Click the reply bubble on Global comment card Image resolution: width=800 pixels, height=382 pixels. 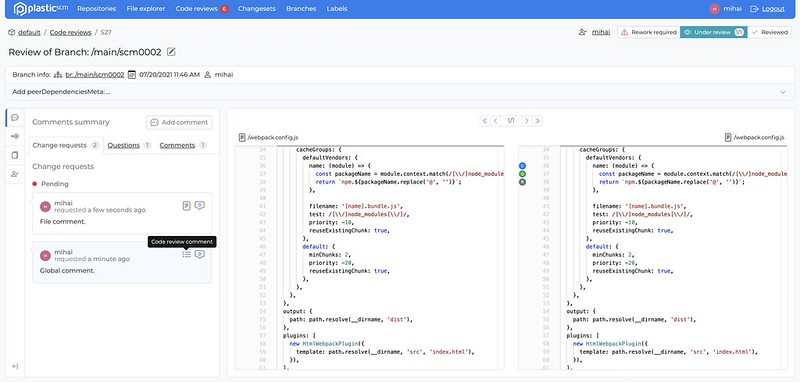200,254
